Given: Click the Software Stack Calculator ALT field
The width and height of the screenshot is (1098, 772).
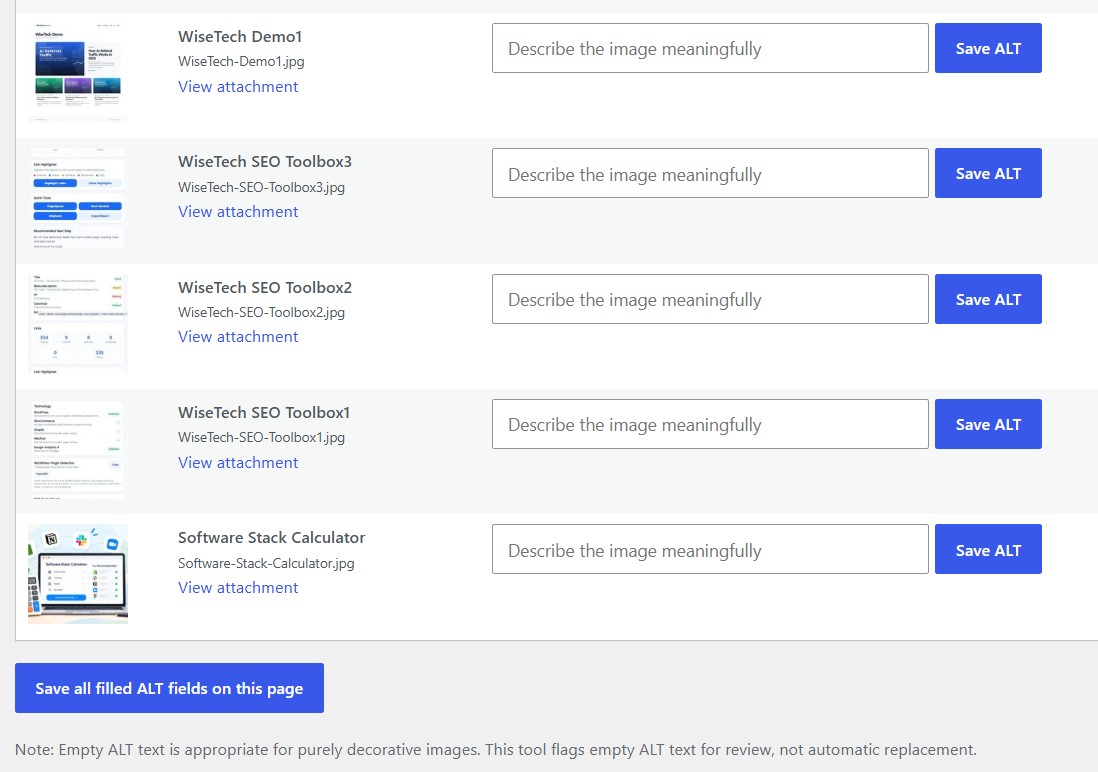Looking at the screenshot, I should [710, 549].
